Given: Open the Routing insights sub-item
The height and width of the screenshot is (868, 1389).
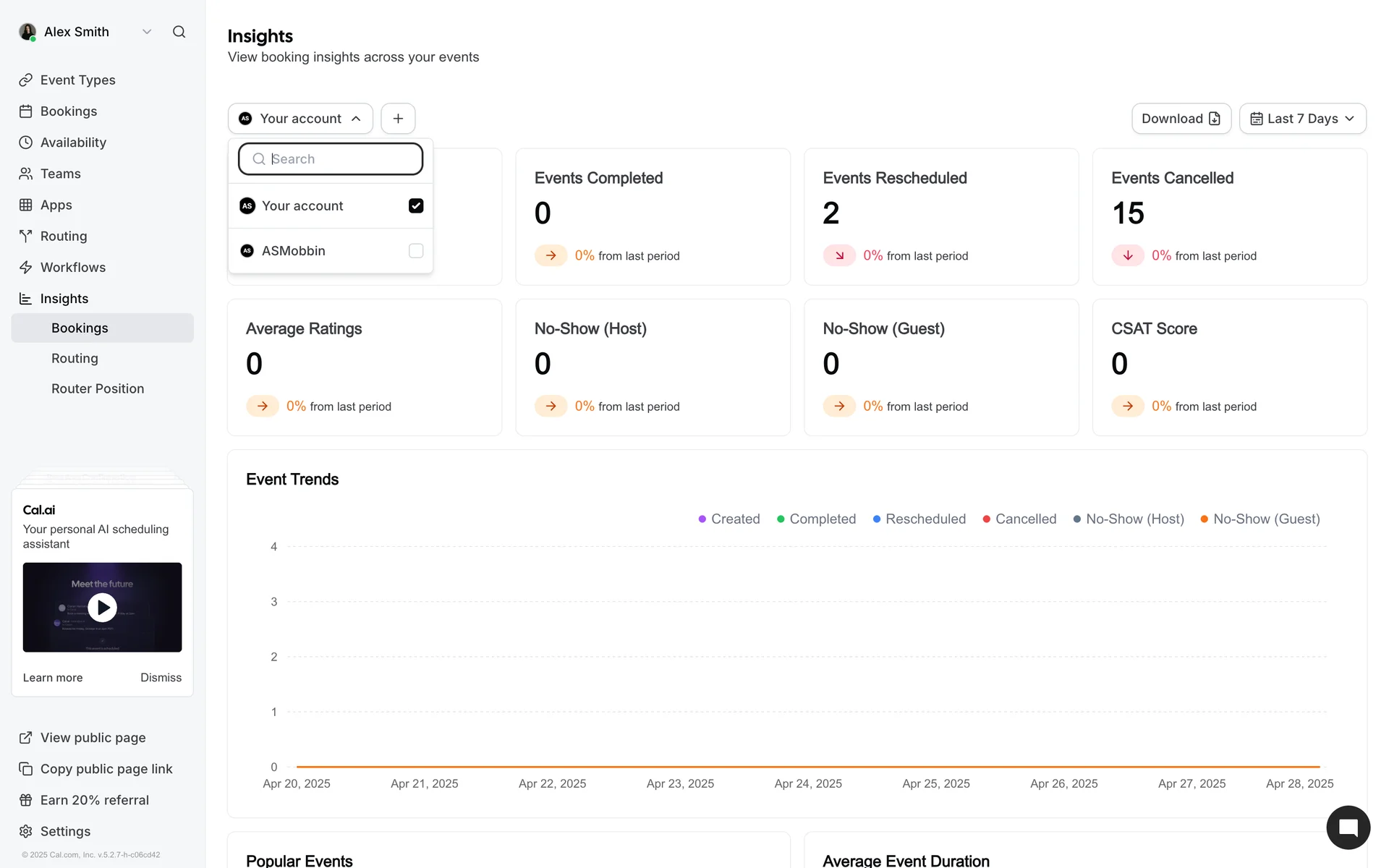Looking at the screenshot, I should tap(75, 359).
